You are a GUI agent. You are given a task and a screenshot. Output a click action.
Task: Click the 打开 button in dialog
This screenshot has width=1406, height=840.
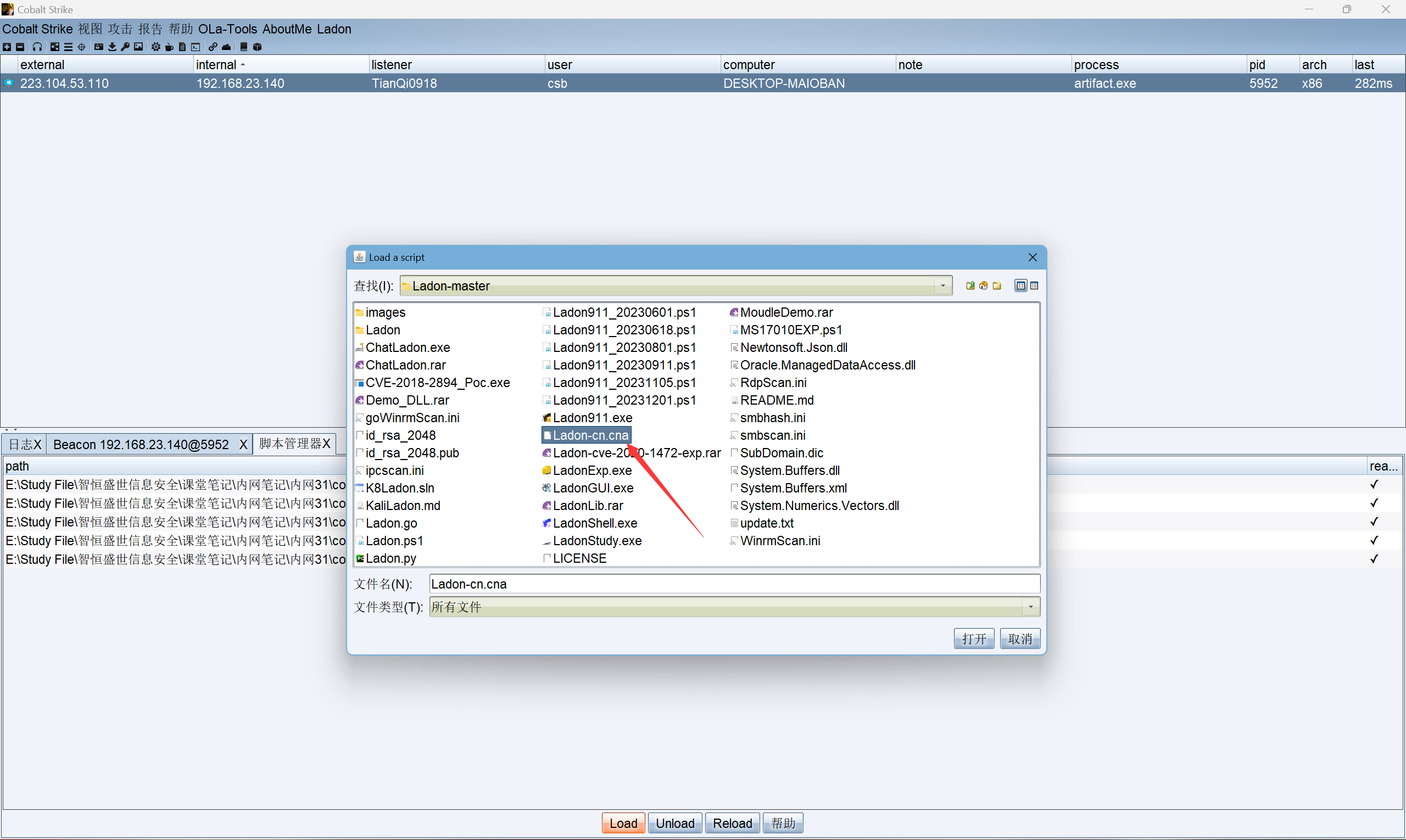(974, 639)
